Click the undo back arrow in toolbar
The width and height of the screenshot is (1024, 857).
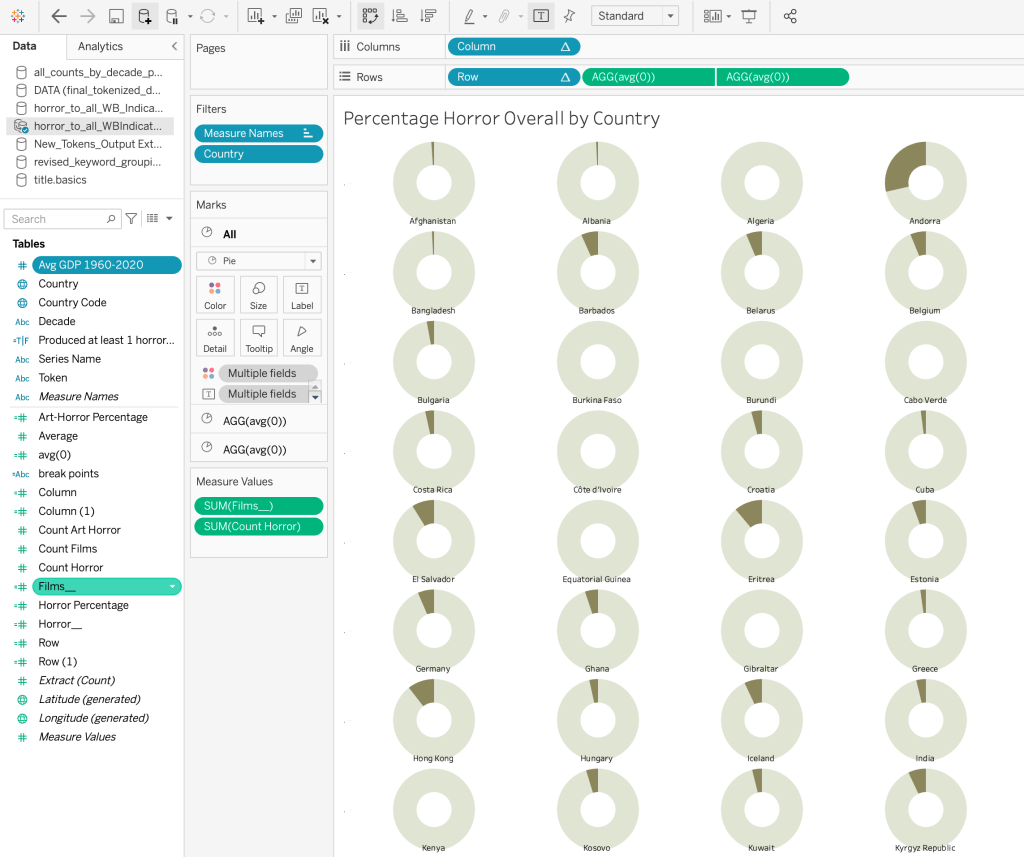coord(59,16)
